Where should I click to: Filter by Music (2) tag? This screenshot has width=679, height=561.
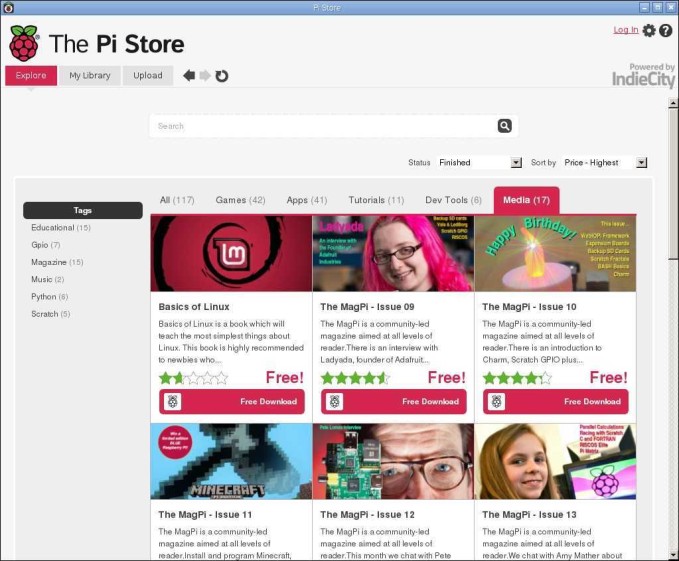48,279
